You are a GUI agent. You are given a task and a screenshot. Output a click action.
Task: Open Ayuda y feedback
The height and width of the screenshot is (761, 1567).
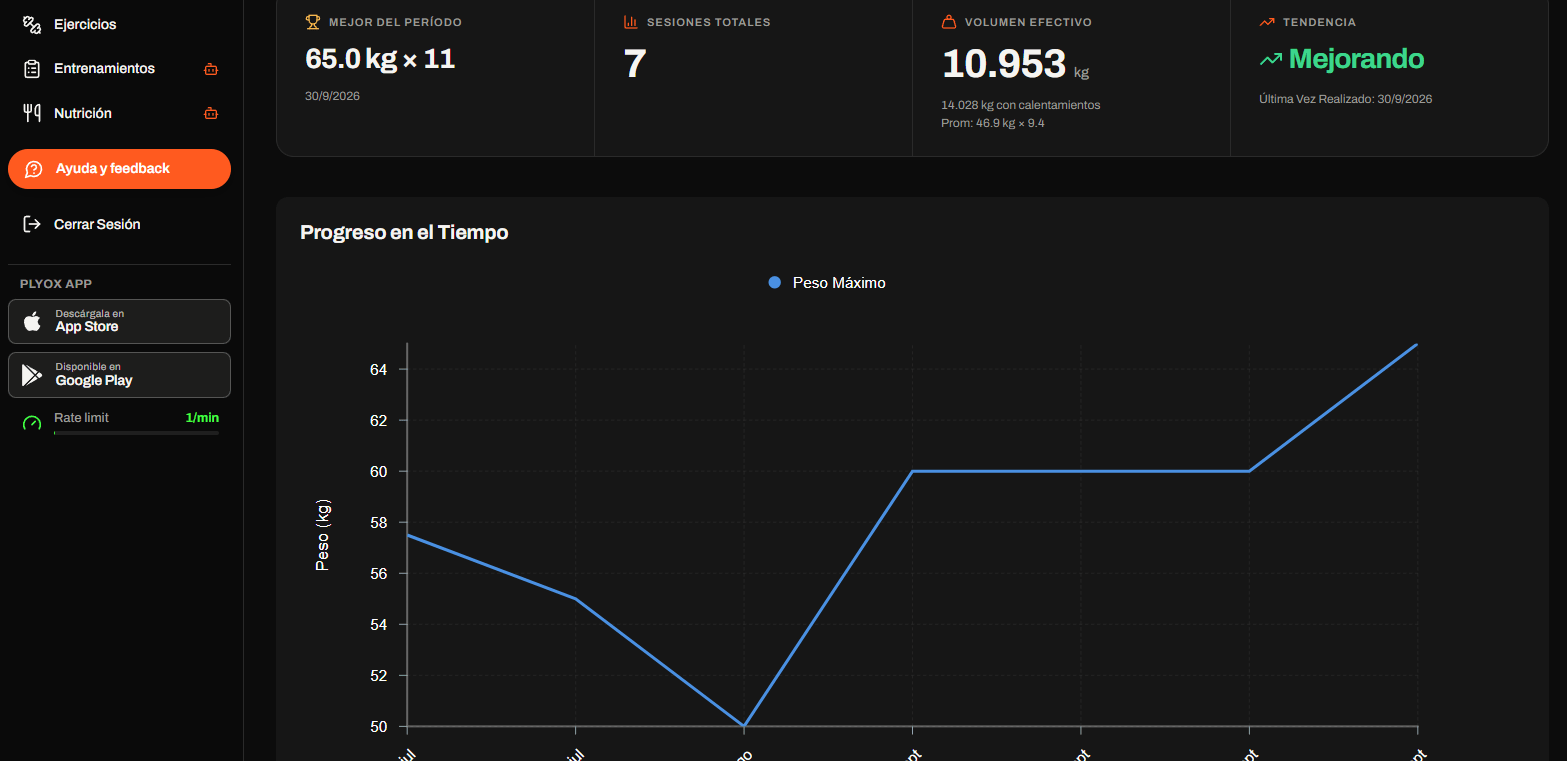tap(119, 169)
